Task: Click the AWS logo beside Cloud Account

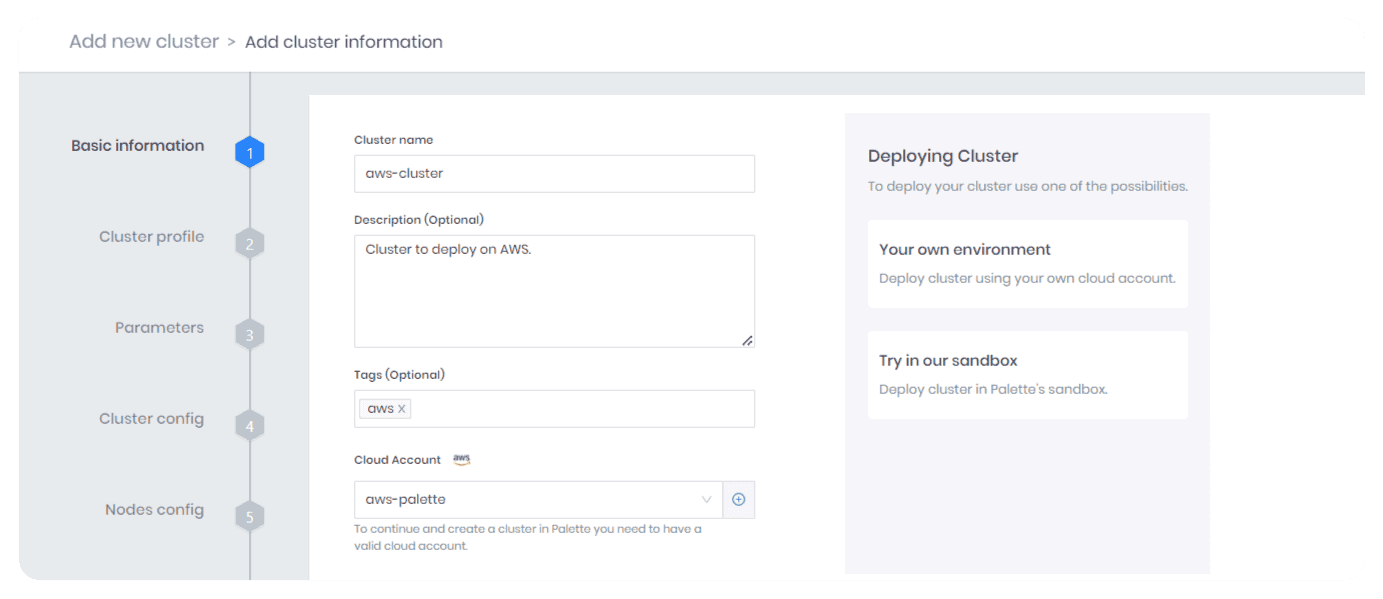Action: click(x=461, y=460)
